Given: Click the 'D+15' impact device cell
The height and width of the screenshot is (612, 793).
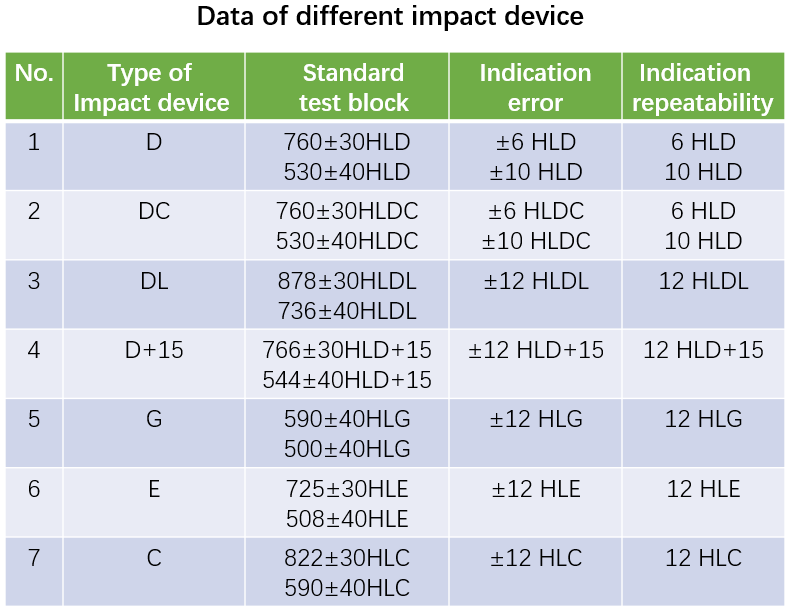Looking at the screenshot, I should (x=154, y=350).
